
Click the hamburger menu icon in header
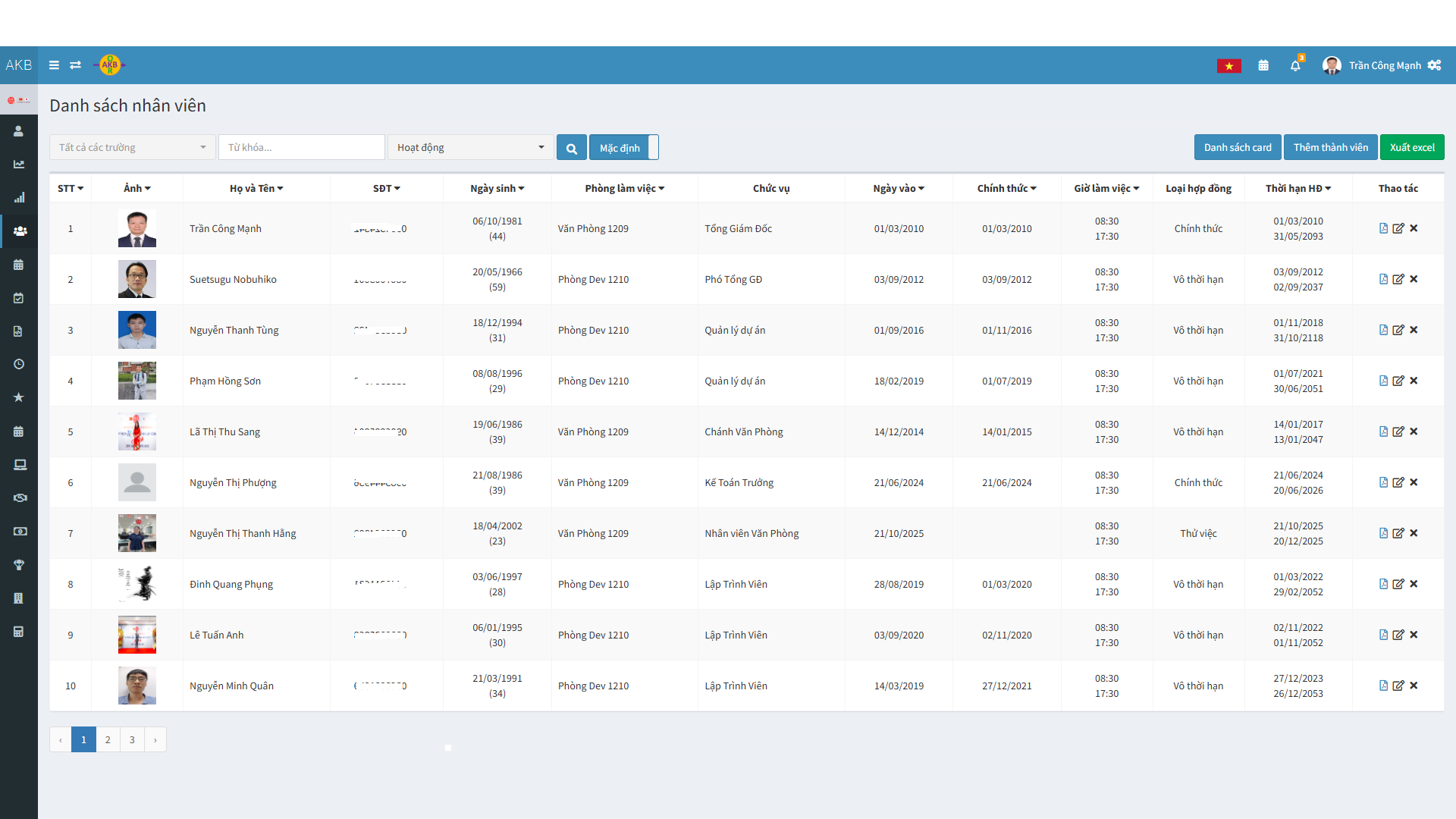click(x=54, y=65)
